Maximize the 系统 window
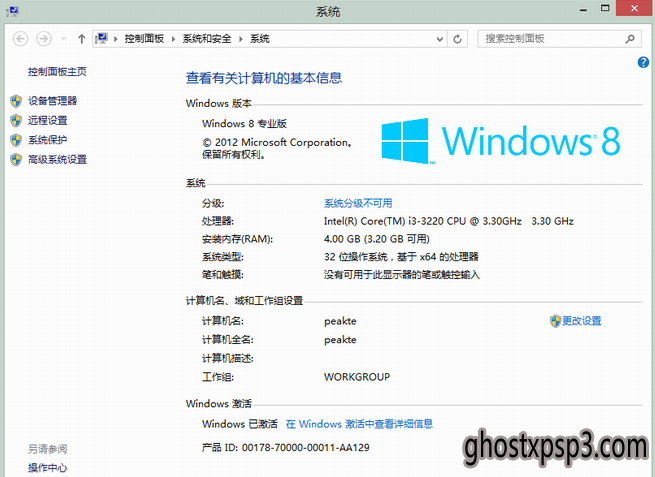This screenshot has width=655, height=477. (x=605, y=8)
